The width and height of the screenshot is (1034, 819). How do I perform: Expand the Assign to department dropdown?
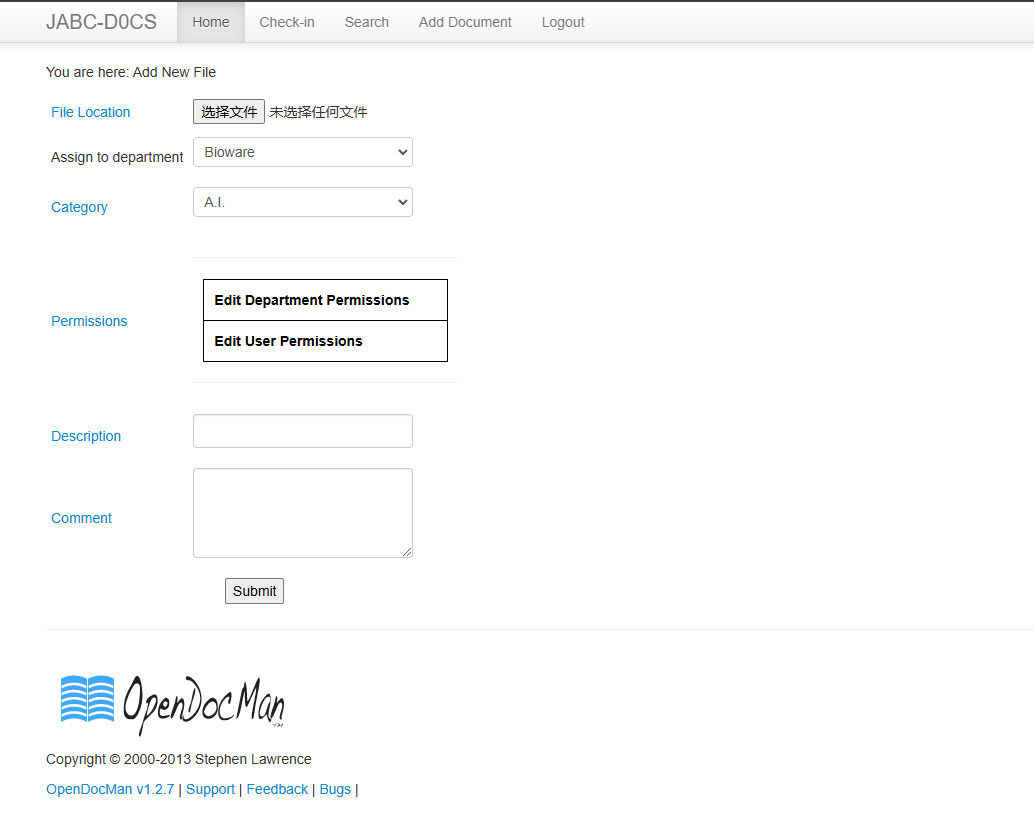click(x=302, y=152)
